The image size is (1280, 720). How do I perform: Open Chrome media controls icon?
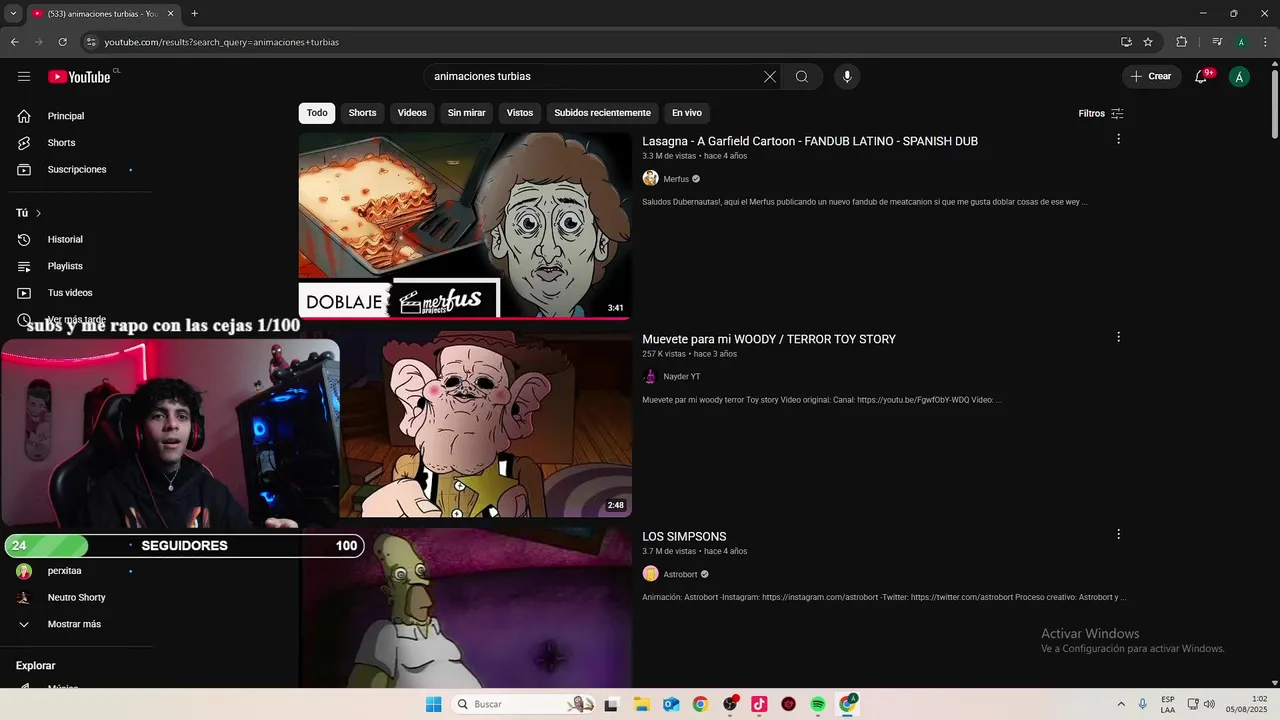[1217, 42]
